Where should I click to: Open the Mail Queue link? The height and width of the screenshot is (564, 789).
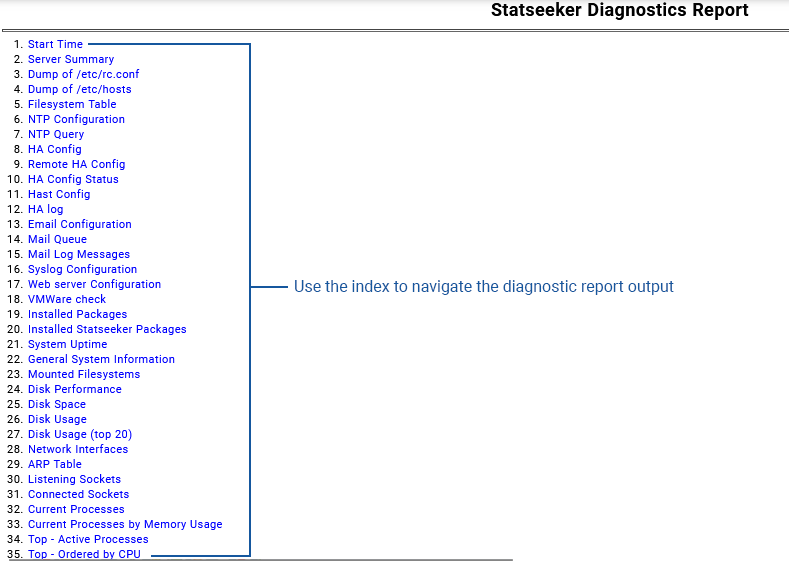pyautogui.click(x=57, y=239)
